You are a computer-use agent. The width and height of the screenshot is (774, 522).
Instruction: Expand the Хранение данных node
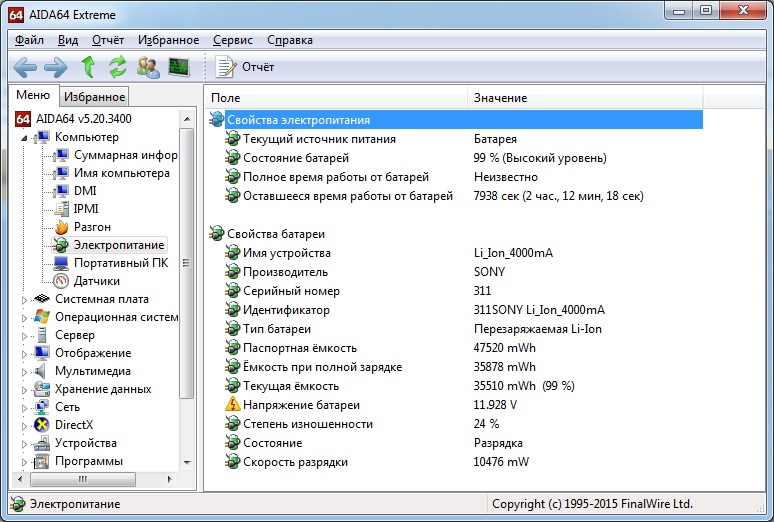(24, 390)
